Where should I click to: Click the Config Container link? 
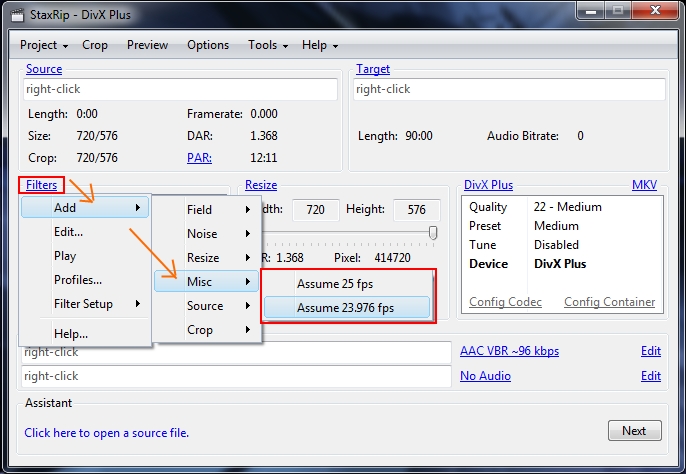tap(609, 302)
